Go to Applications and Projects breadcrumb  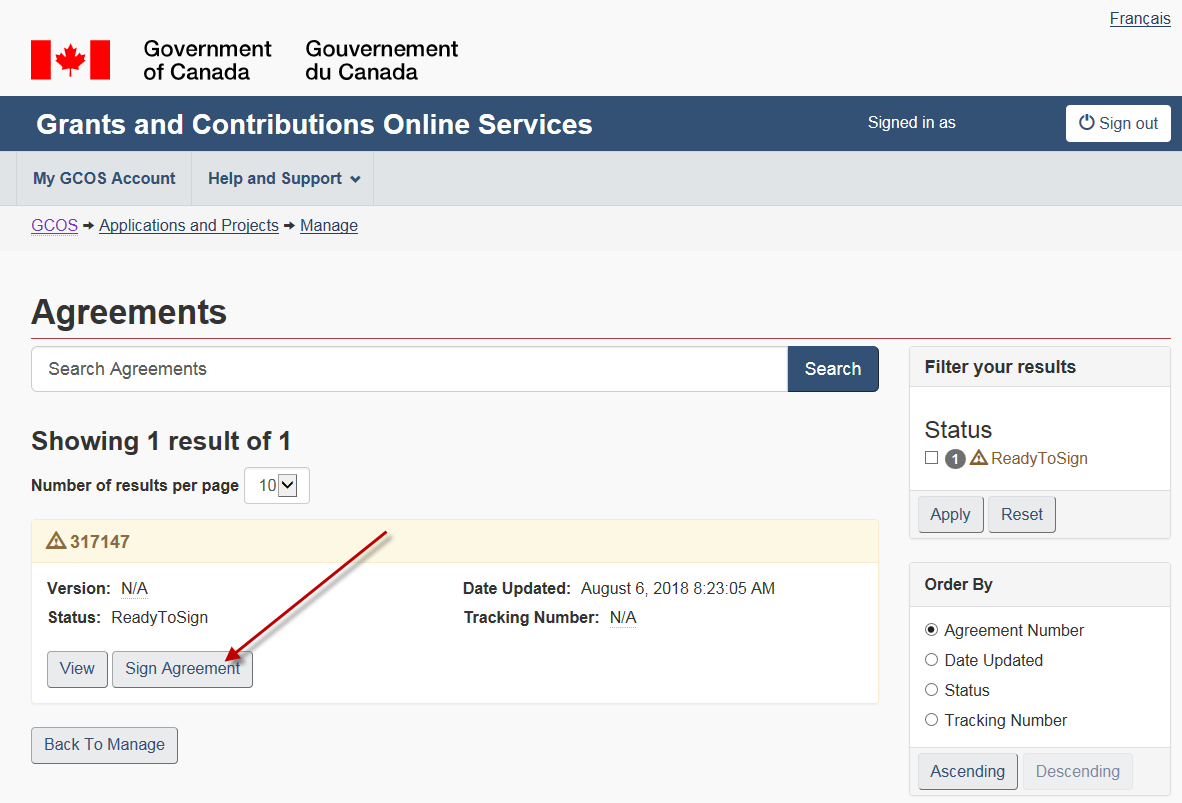pos(189,226)
